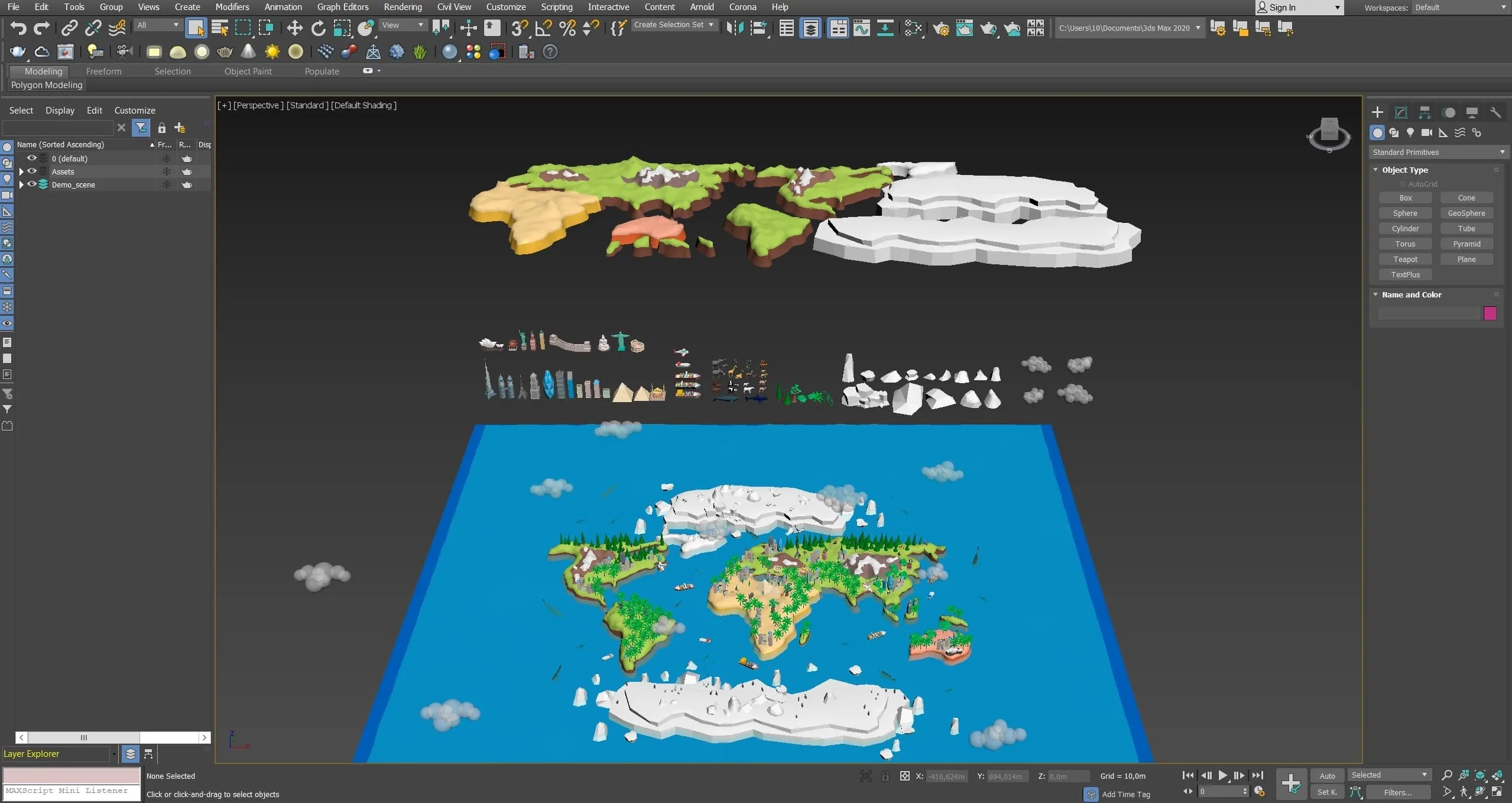Enable Auto key mode
This screenshot has height=803, width=1512.
pyautogui.click(x=1327, y=776)
